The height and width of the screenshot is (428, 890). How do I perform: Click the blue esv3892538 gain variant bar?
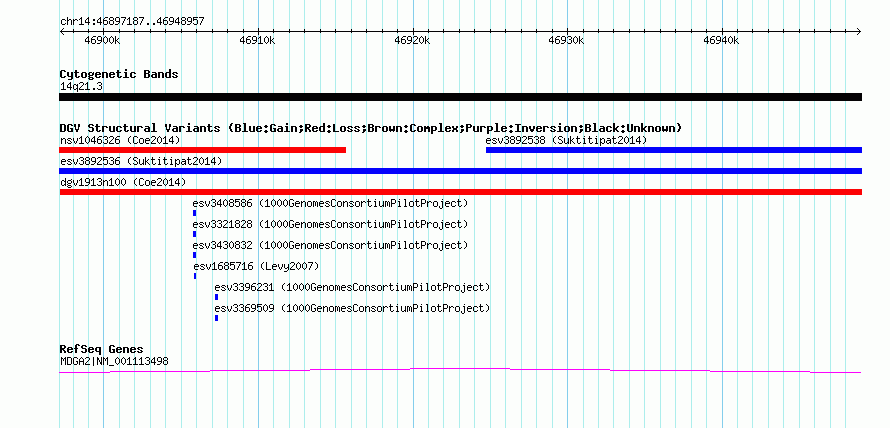674,150
